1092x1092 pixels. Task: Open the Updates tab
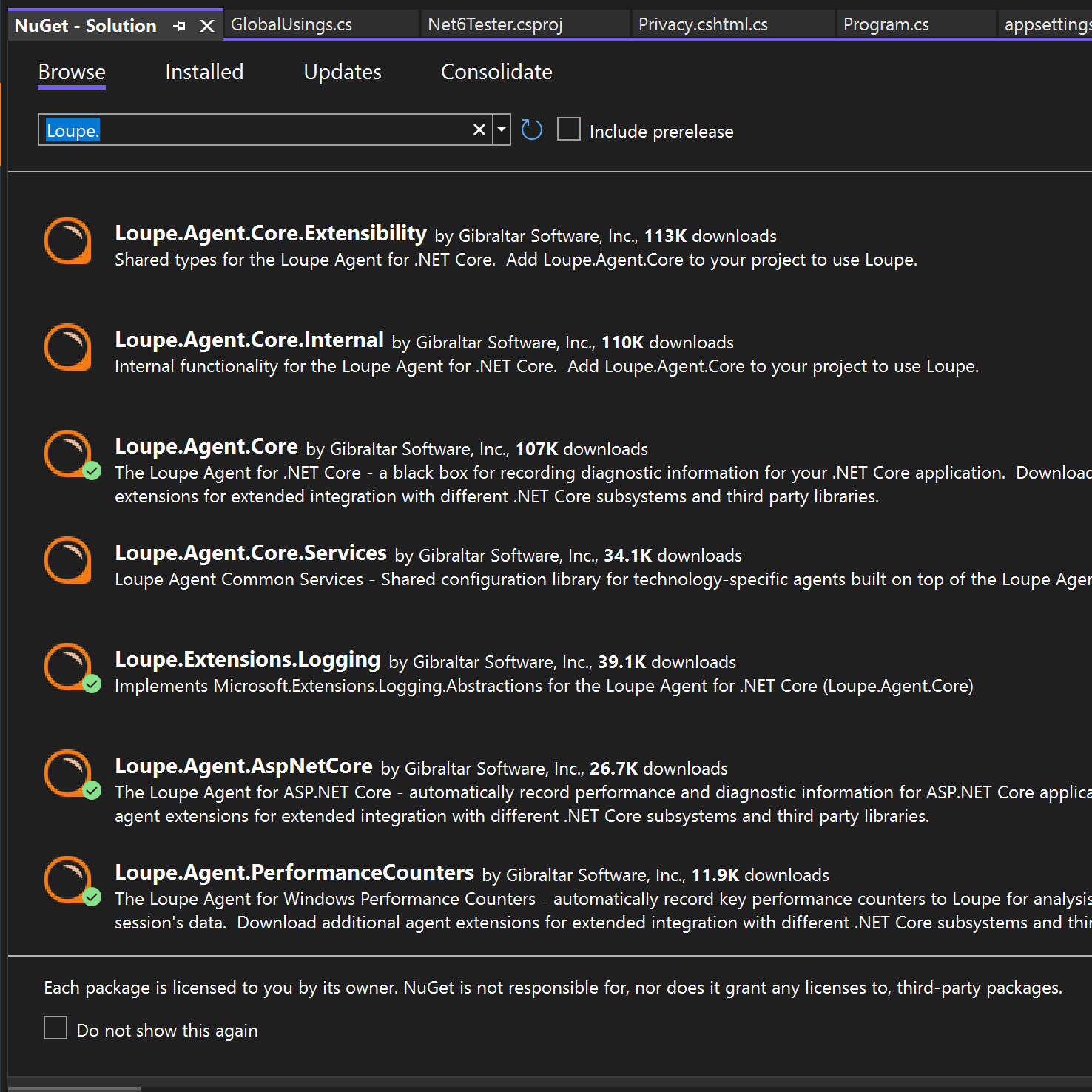343,72
